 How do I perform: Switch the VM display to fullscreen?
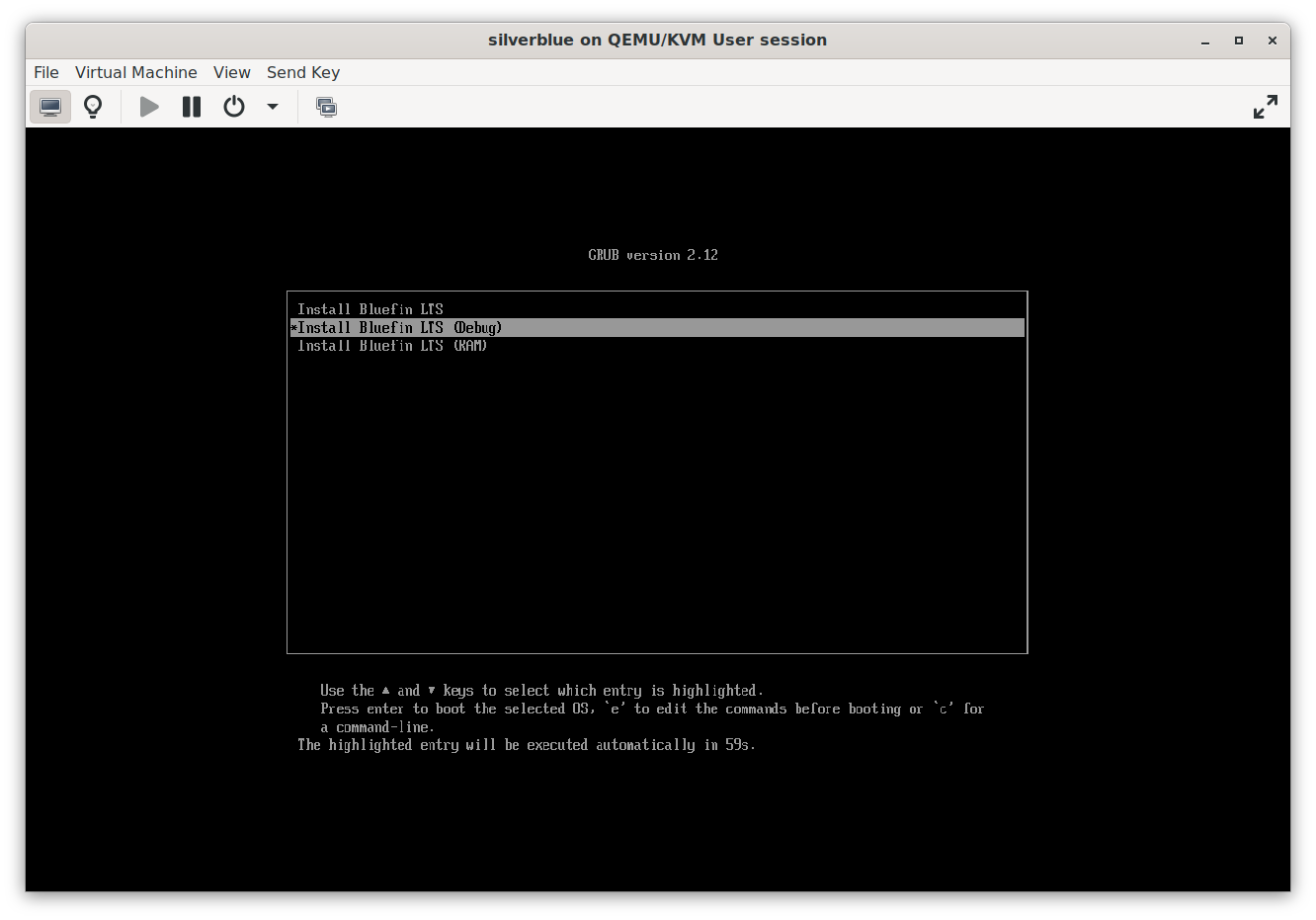tap(1266, 107)
